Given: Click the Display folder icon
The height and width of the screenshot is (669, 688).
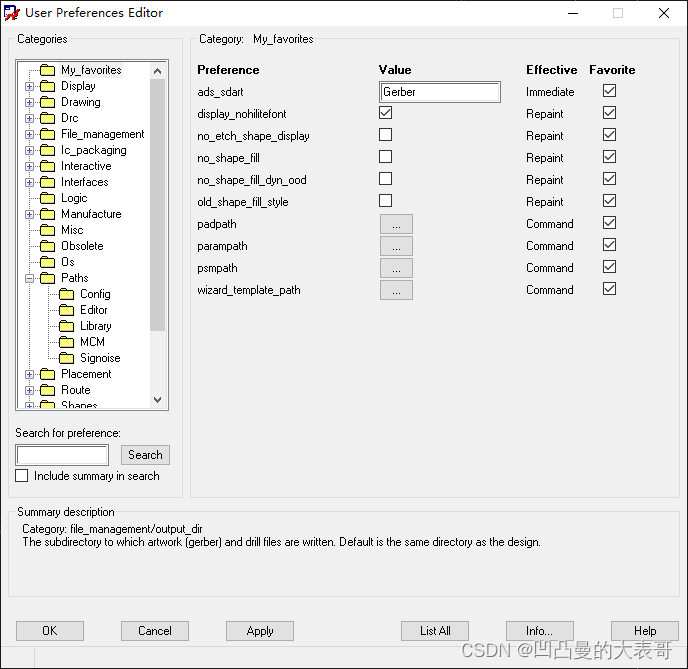Looking at the screenshot, I should click(x=47, y=86).
